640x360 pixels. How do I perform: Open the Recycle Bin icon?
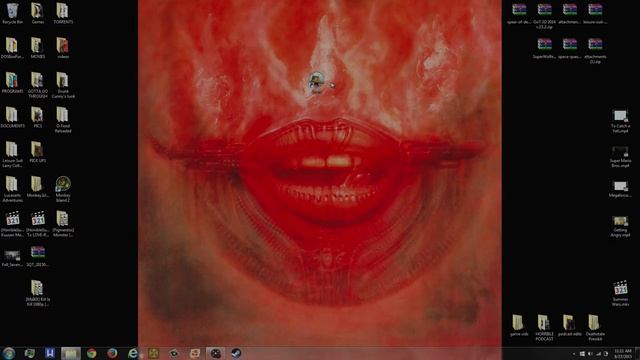(x=12, y=13)
